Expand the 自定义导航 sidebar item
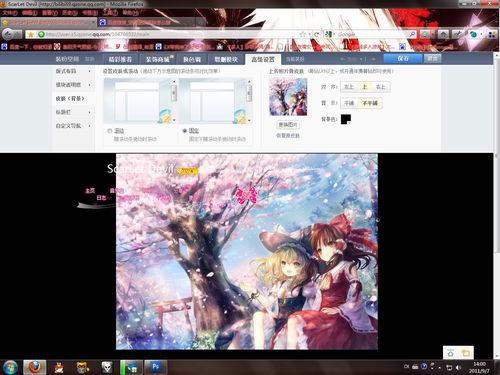The height and width of the screenshot is (375, 500). [x=73, y=126]
